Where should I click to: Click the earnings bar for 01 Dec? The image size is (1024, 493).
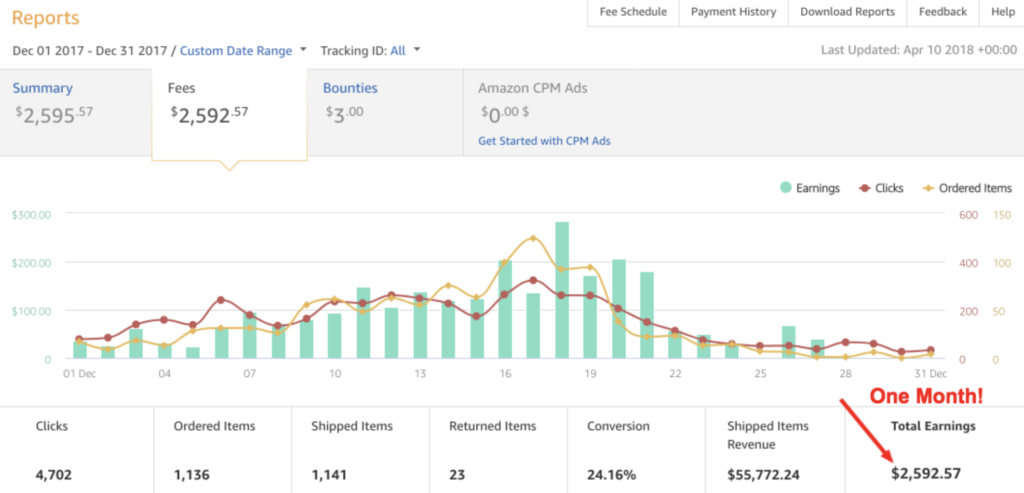click(x=80, y=350)
